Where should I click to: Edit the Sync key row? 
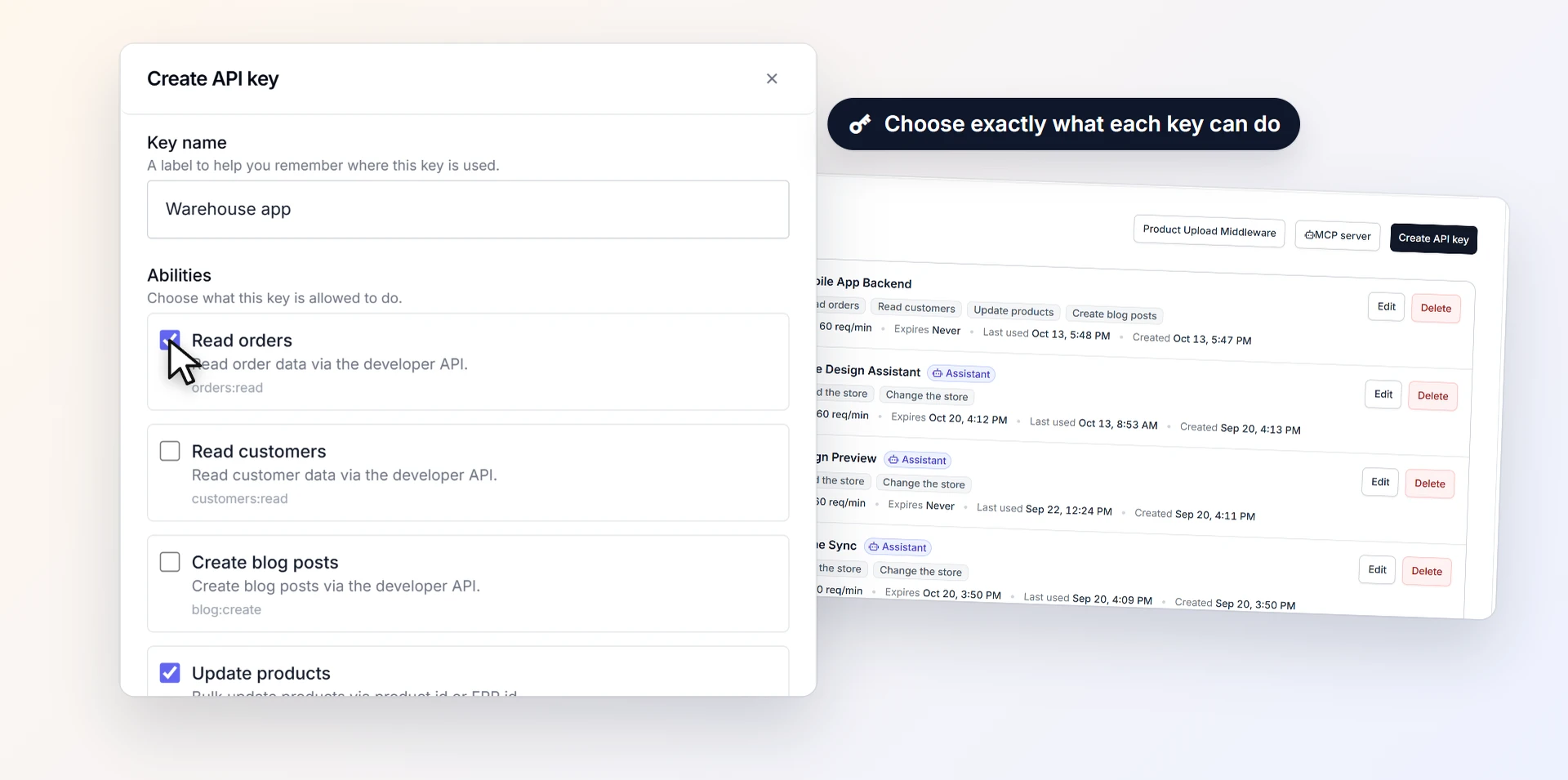coord(1377,569)
